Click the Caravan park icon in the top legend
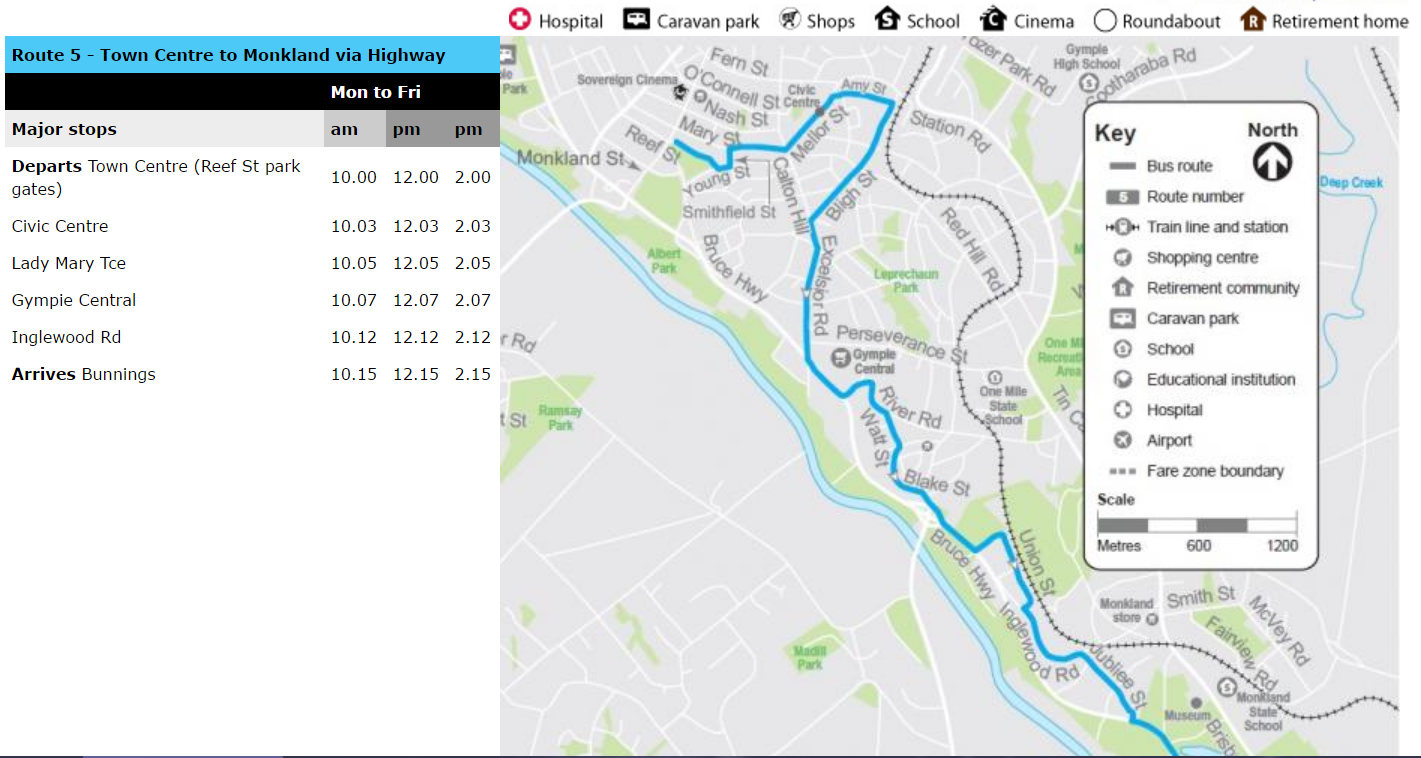 [x=637, y=20]
